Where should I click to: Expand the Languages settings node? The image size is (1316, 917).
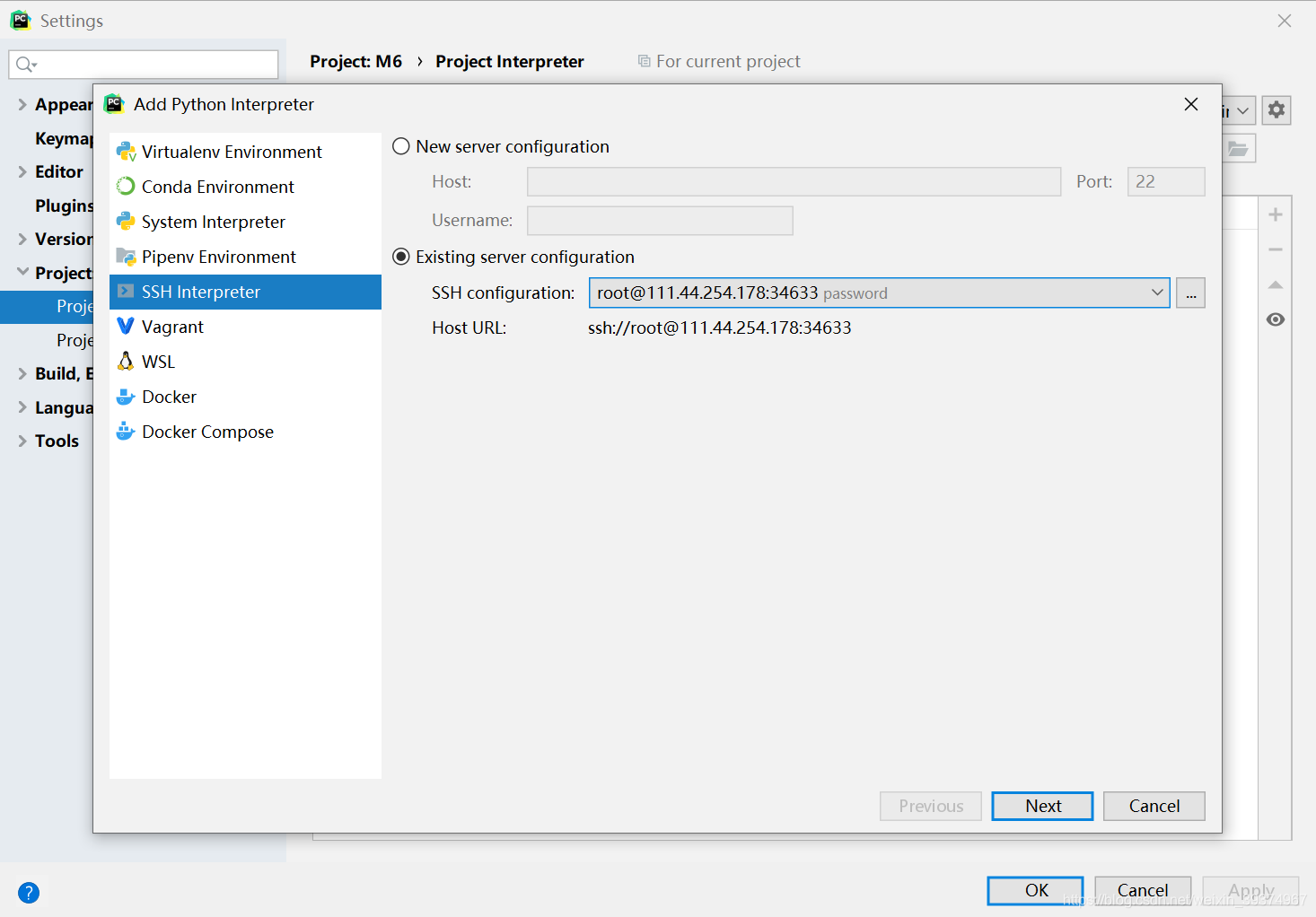[22, 407]
